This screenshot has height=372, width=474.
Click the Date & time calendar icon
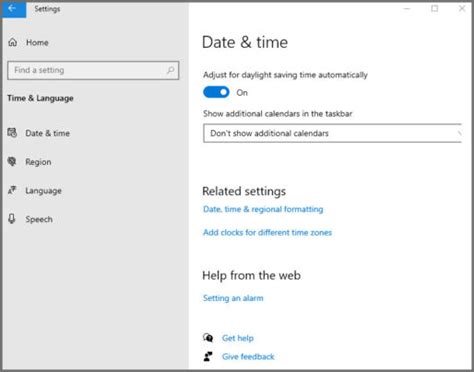(12, 133)
